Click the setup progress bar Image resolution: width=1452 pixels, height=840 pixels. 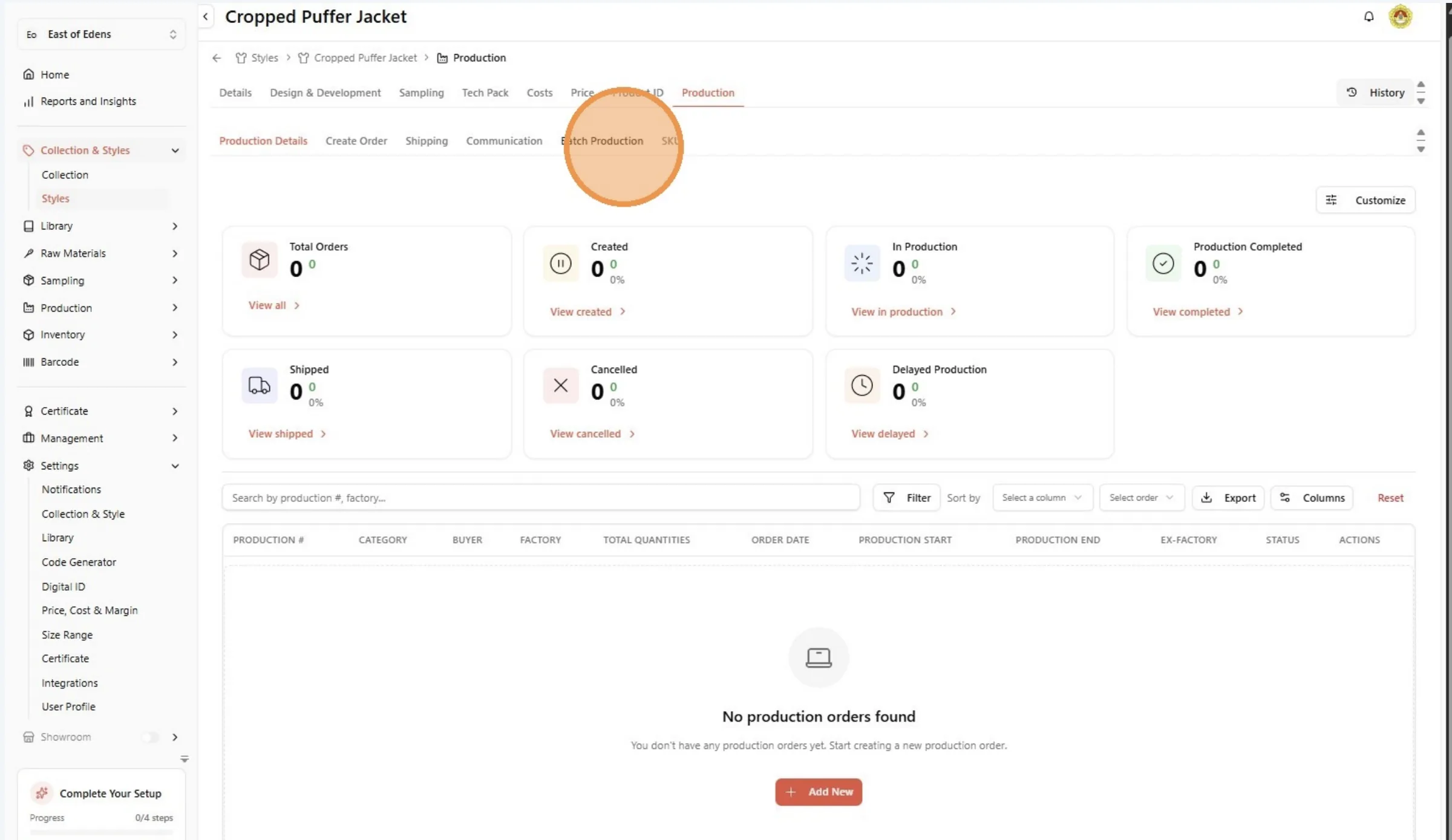click(101, 833)
